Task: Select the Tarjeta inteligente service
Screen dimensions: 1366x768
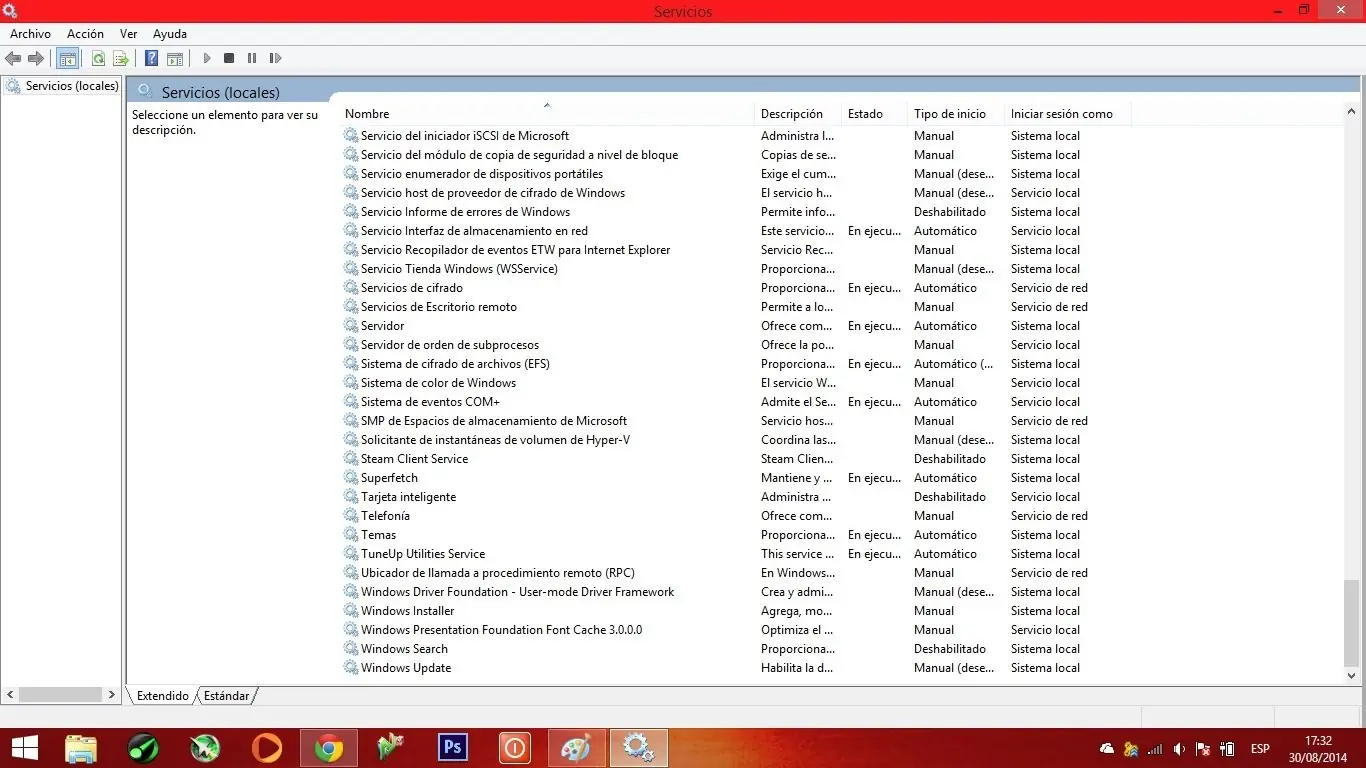Action: [x=736, y=497]
